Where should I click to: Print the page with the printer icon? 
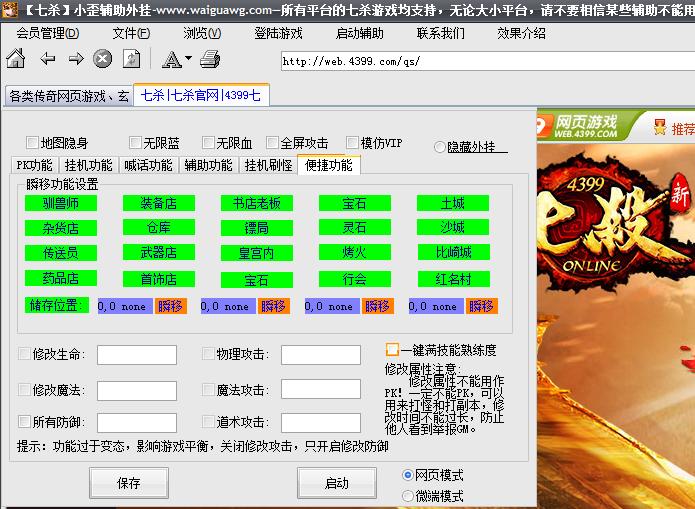pyautogui.click(x=210, y=59)
